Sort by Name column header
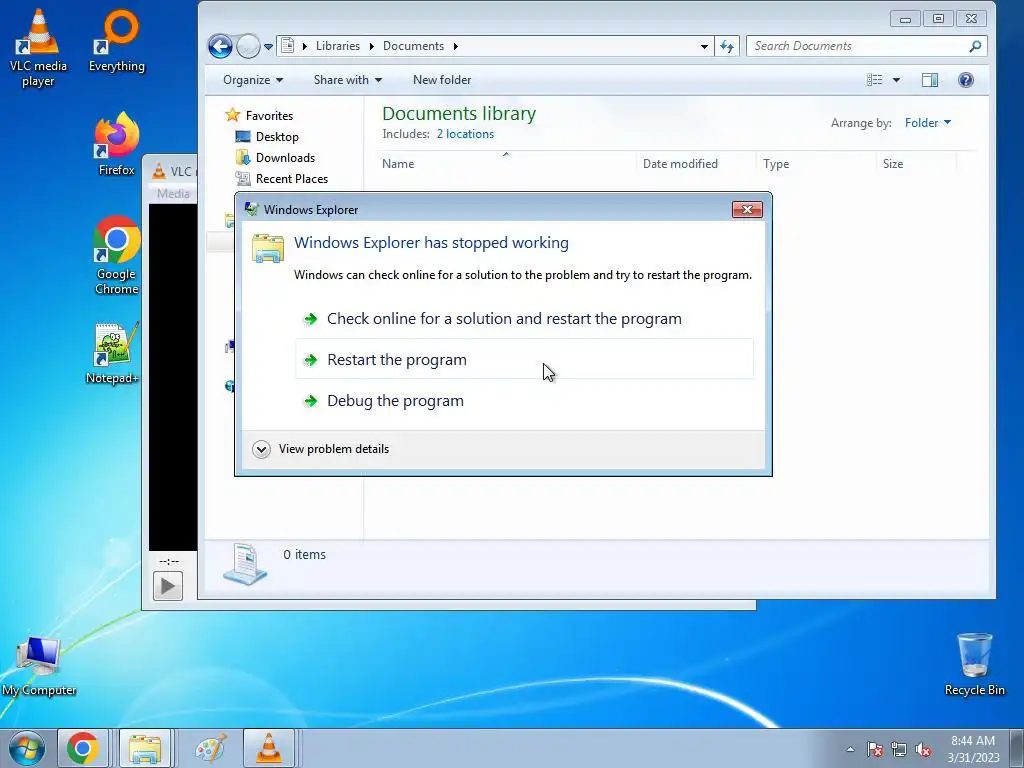Screen dimensions: 1024x768 (x=505, y=164)
